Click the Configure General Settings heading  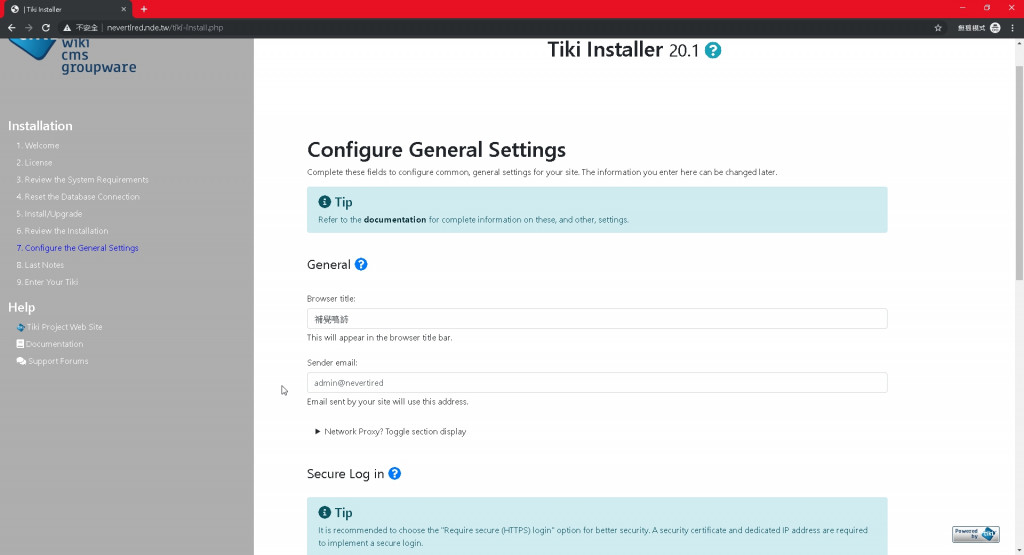click(x=436, y=150)
